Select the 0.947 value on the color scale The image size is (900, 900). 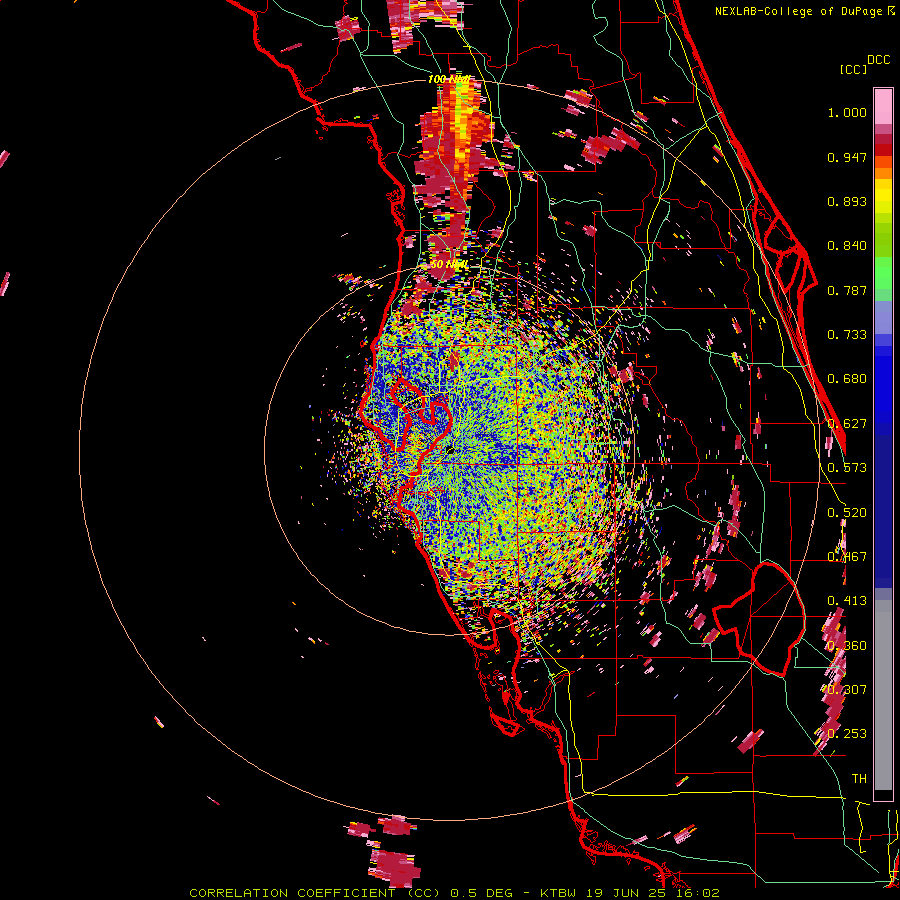(x=847, y=157)
